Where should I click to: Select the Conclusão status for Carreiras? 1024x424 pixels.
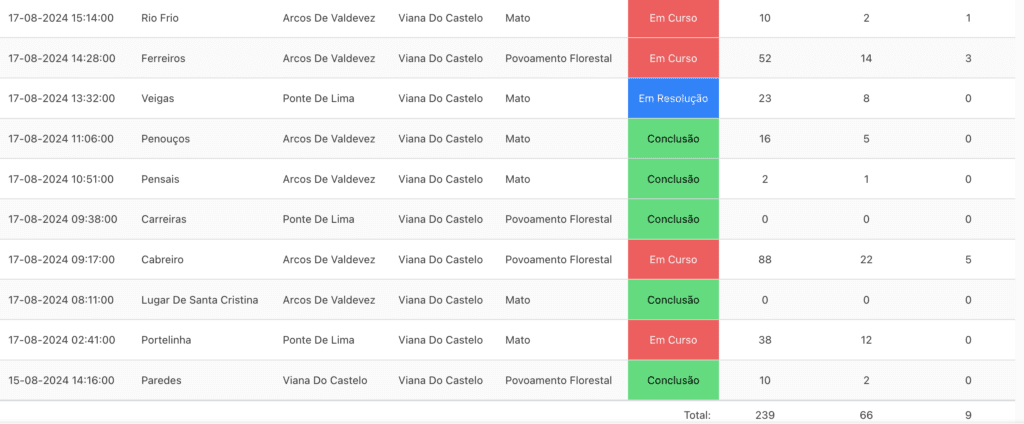pyautogui.click(x=673, y=220)
